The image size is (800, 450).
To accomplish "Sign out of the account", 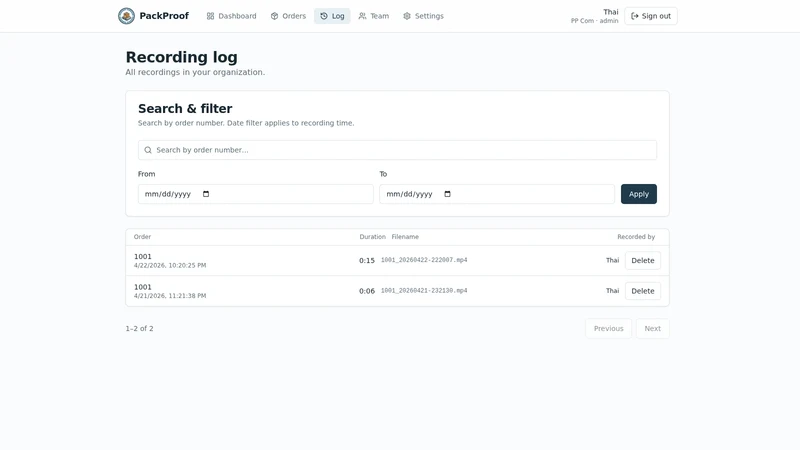I will pyautogui.click(x=651, y=16).
